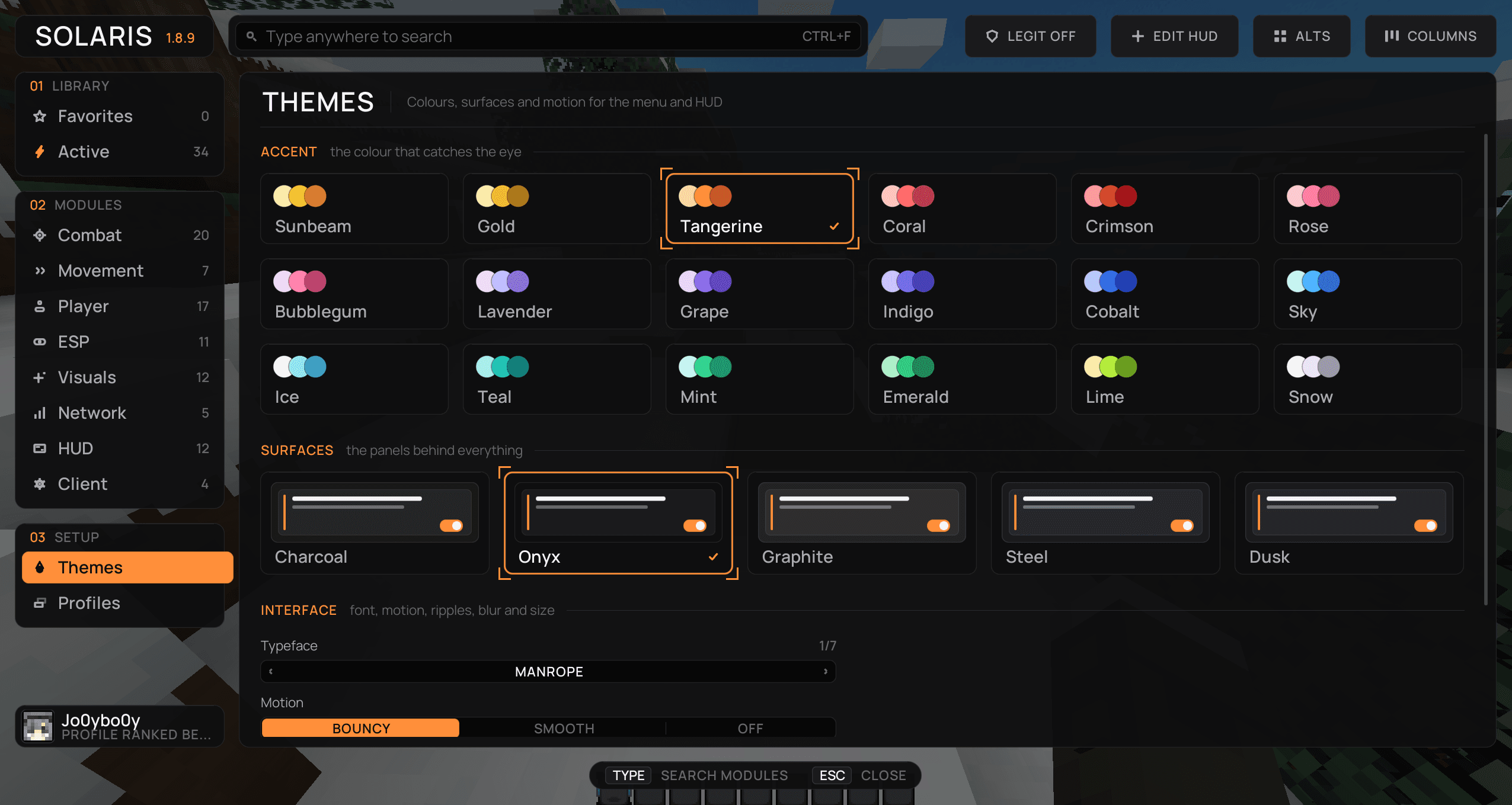Open the Manrope typeface selector

coord(548,671)
